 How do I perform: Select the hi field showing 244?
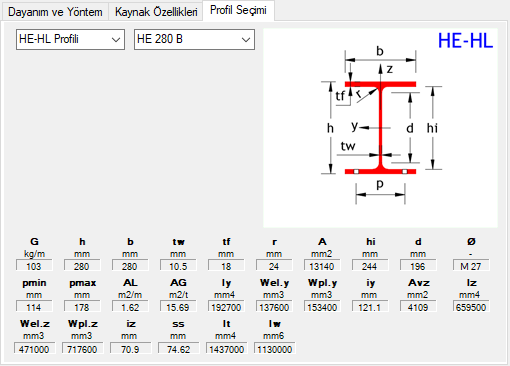[370, 266]
